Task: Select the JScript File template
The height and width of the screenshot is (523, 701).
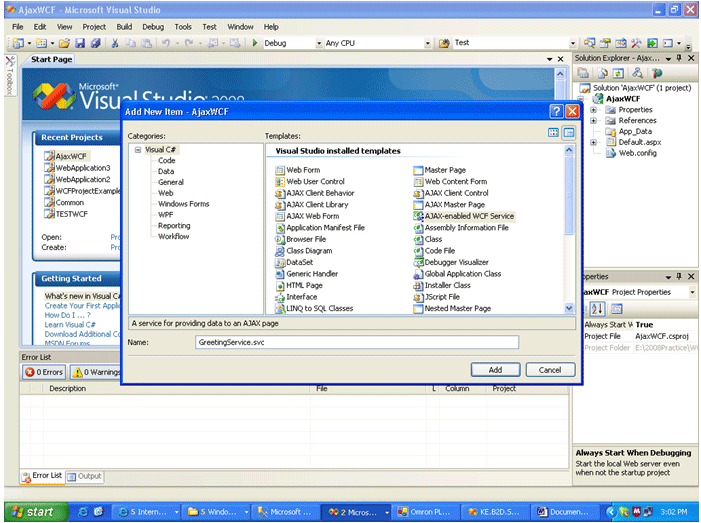Action: point(437,297)
